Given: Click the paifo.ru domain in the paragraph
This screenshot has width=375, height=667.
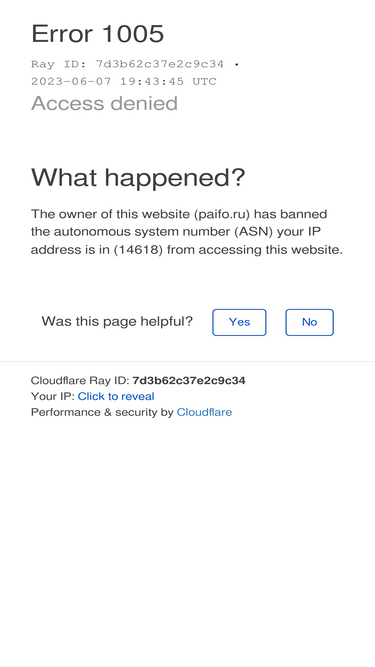Looking at the screenshot, I should [x=222, y=214].
